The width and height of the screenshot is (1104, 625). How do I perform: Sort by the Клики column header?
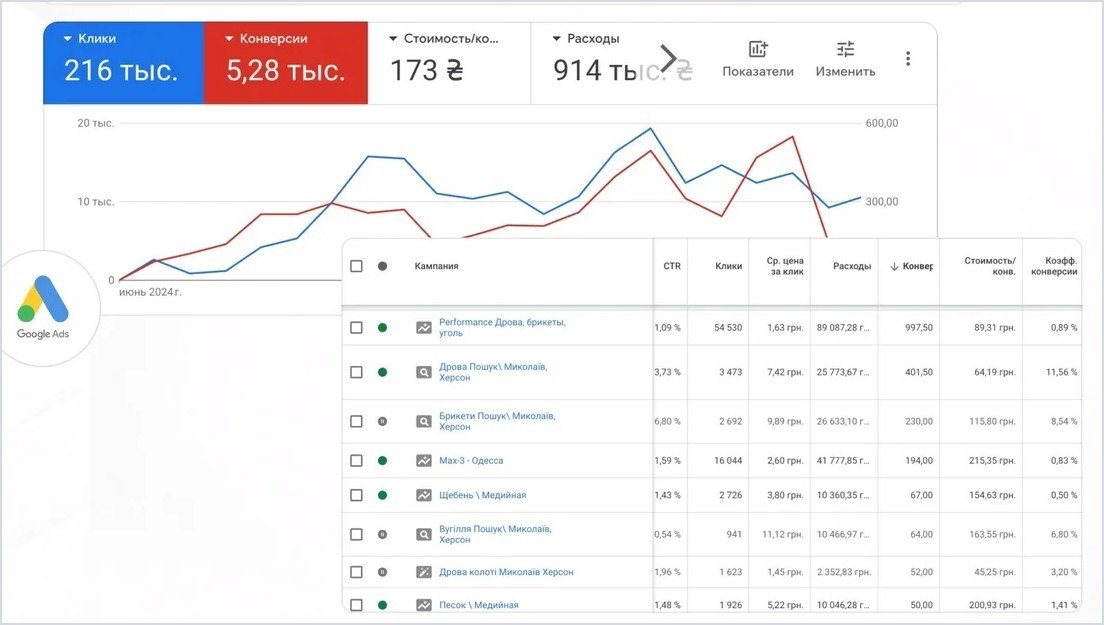[729, 266]
